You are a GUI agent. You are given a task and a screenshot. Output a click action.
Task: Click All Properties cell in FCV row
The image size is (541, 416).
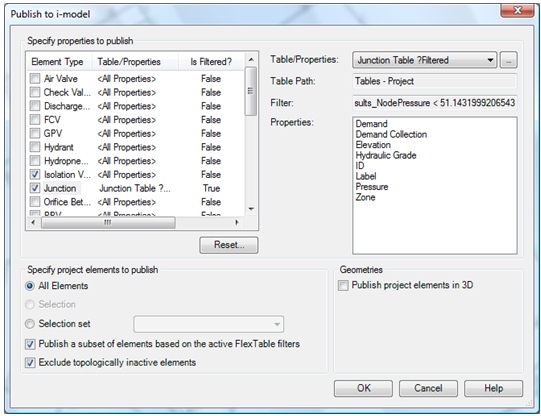click(127, 120)
